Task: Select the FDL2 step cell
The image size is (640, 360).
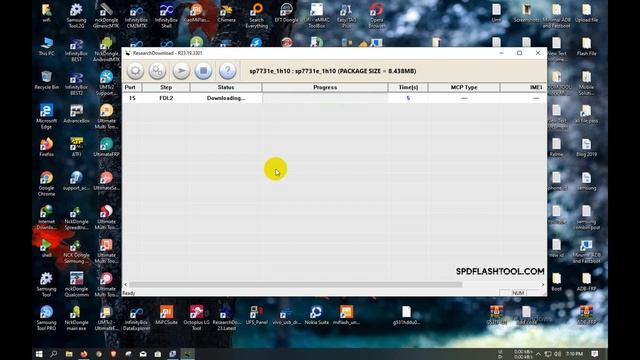Action: [x=166, y=98]
